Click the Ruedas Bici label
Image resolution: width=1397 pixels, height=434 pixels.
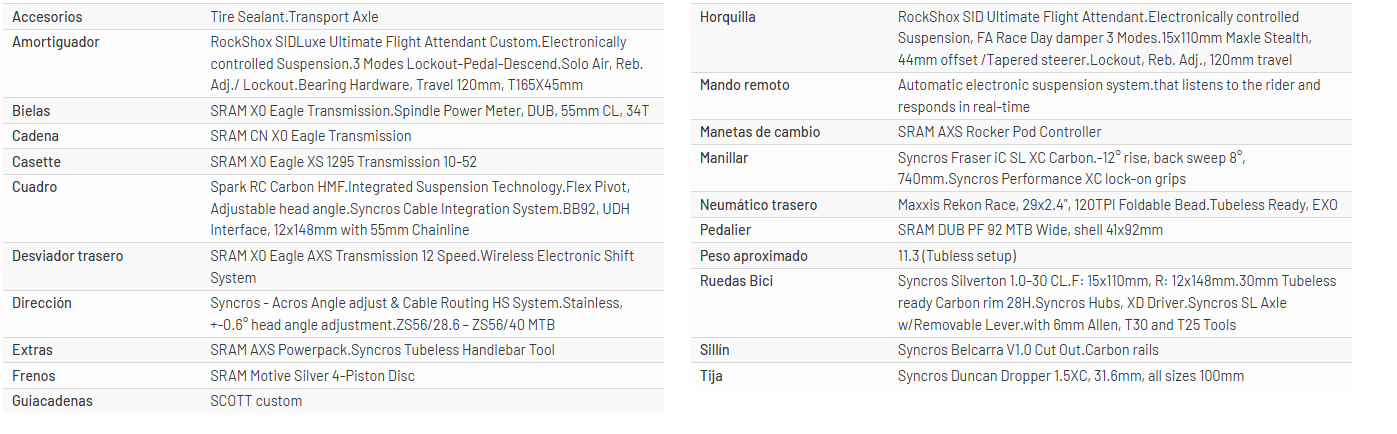click(737, 281)
